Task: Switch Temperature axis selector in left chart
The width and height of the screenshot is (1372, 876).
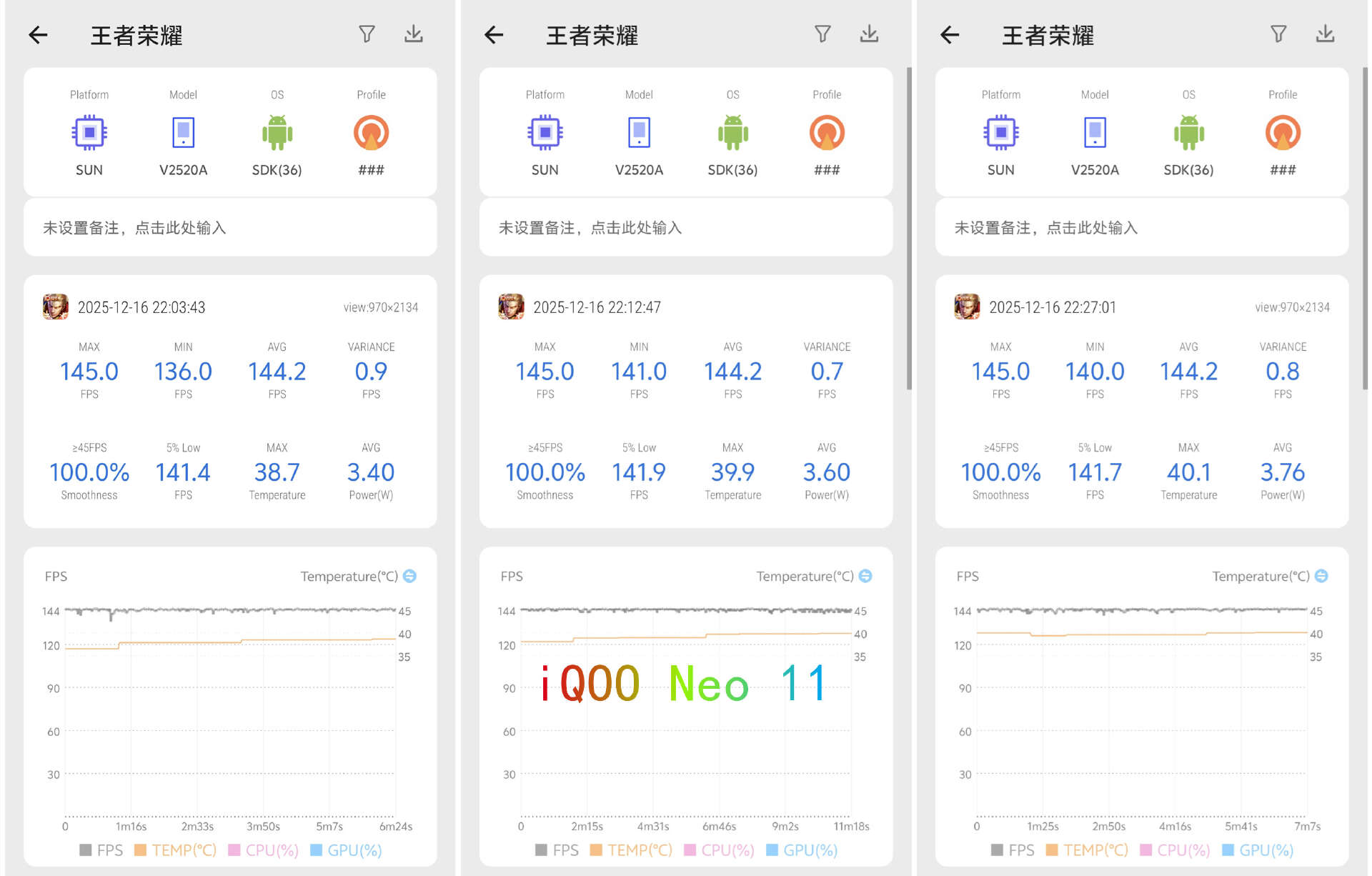Action: [409, 576]
